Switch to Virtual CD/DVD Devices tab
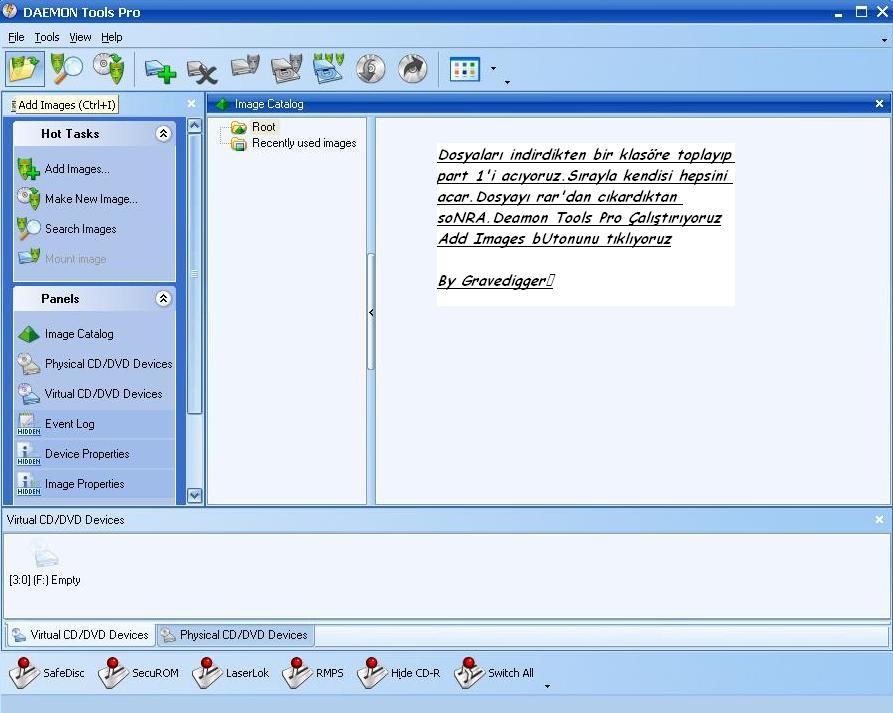 (x=80, y=634)
